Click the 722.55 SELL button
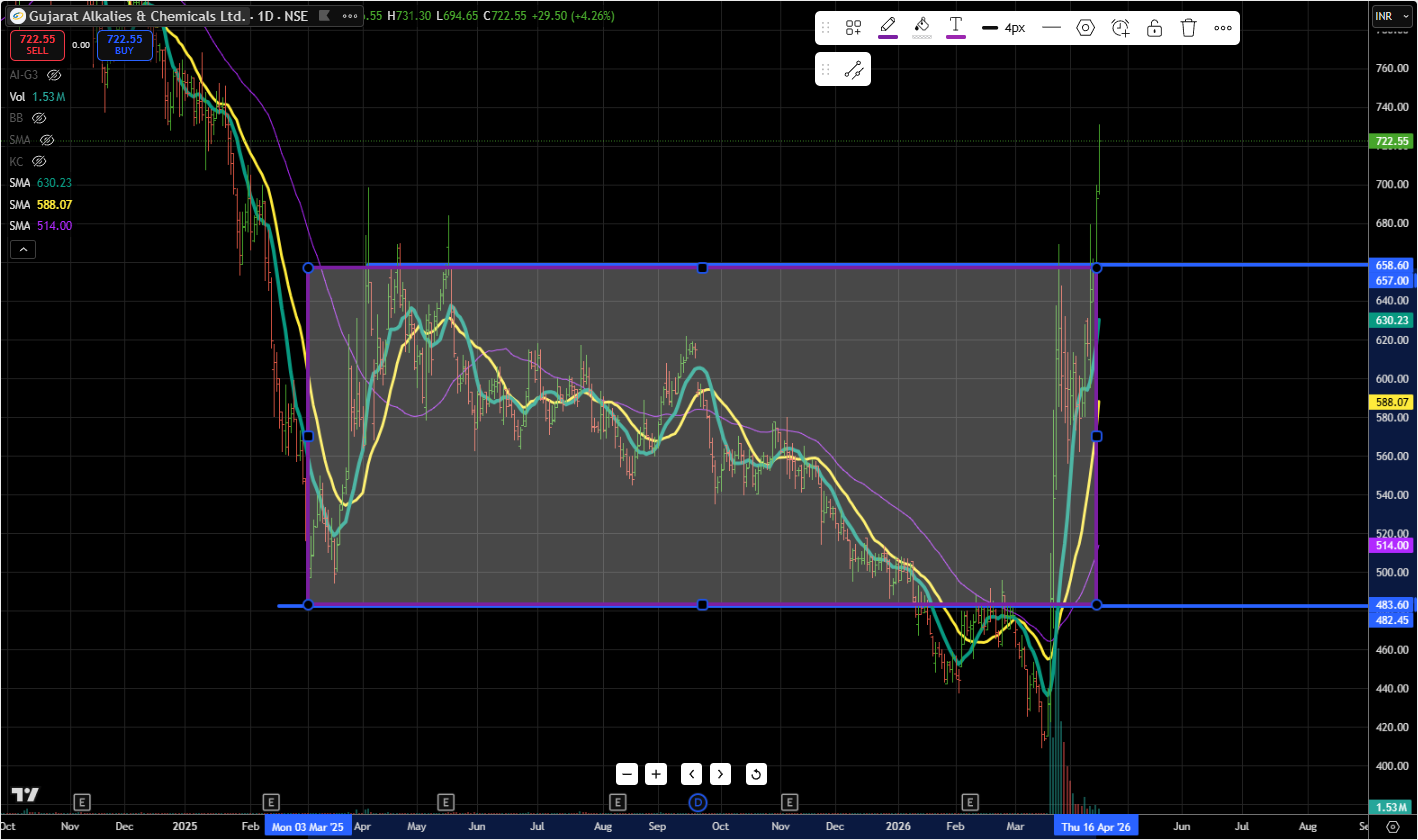 tap(37, 44)
